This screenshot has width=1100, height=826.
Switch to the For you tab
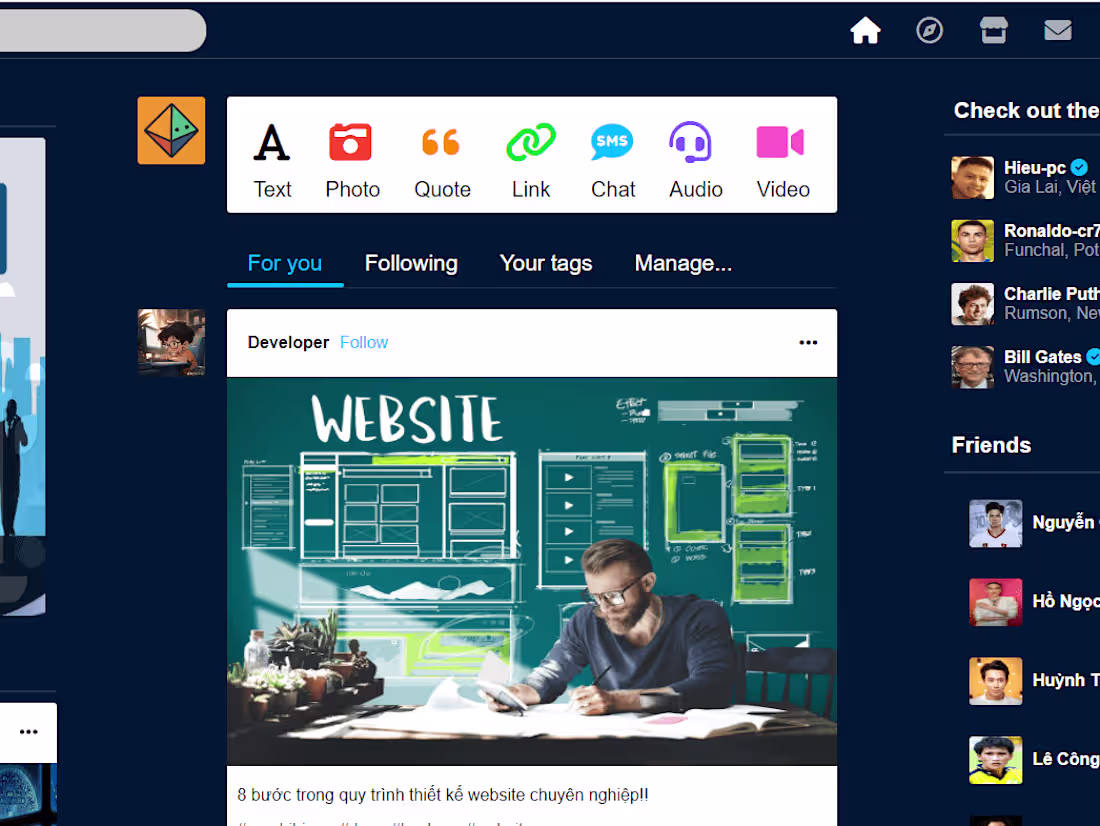point(285,263)
